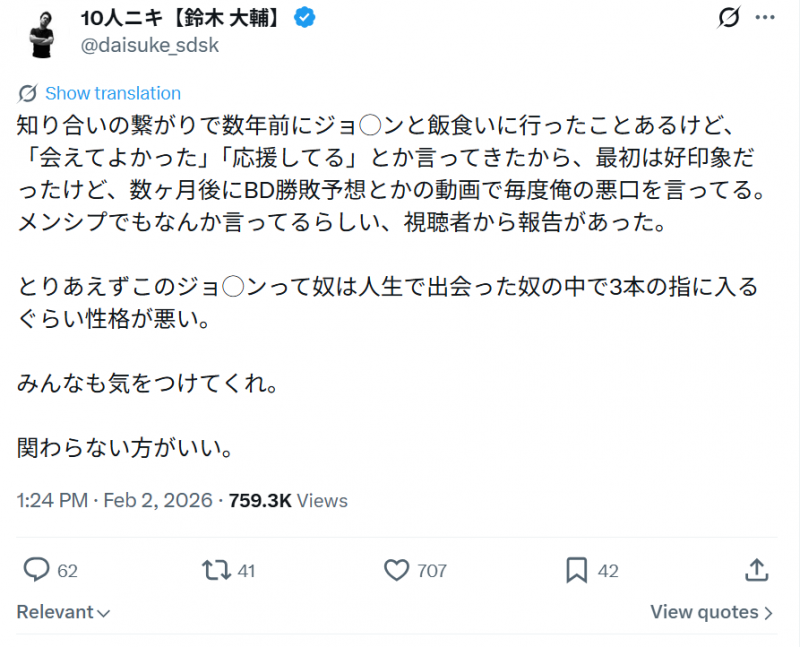Like the post with the heart icon
Screen dimensions: 800x647
click(x=397, y=570)
